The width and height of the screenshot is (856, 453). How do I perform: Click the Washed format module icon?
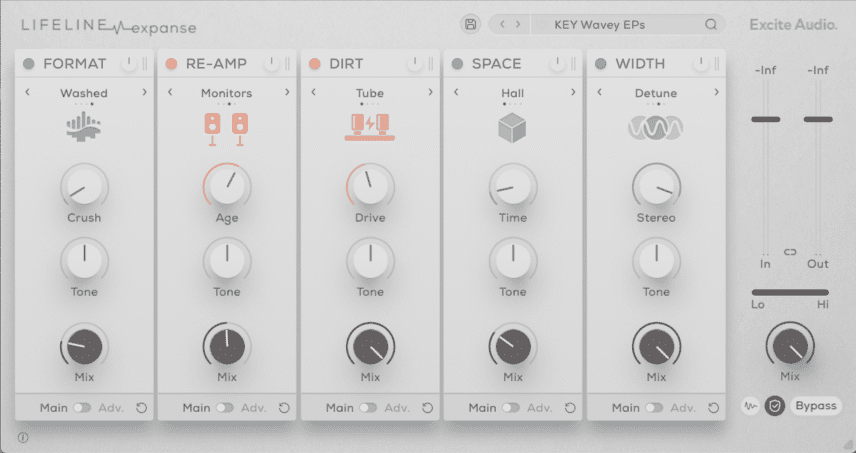coord(84,127)
